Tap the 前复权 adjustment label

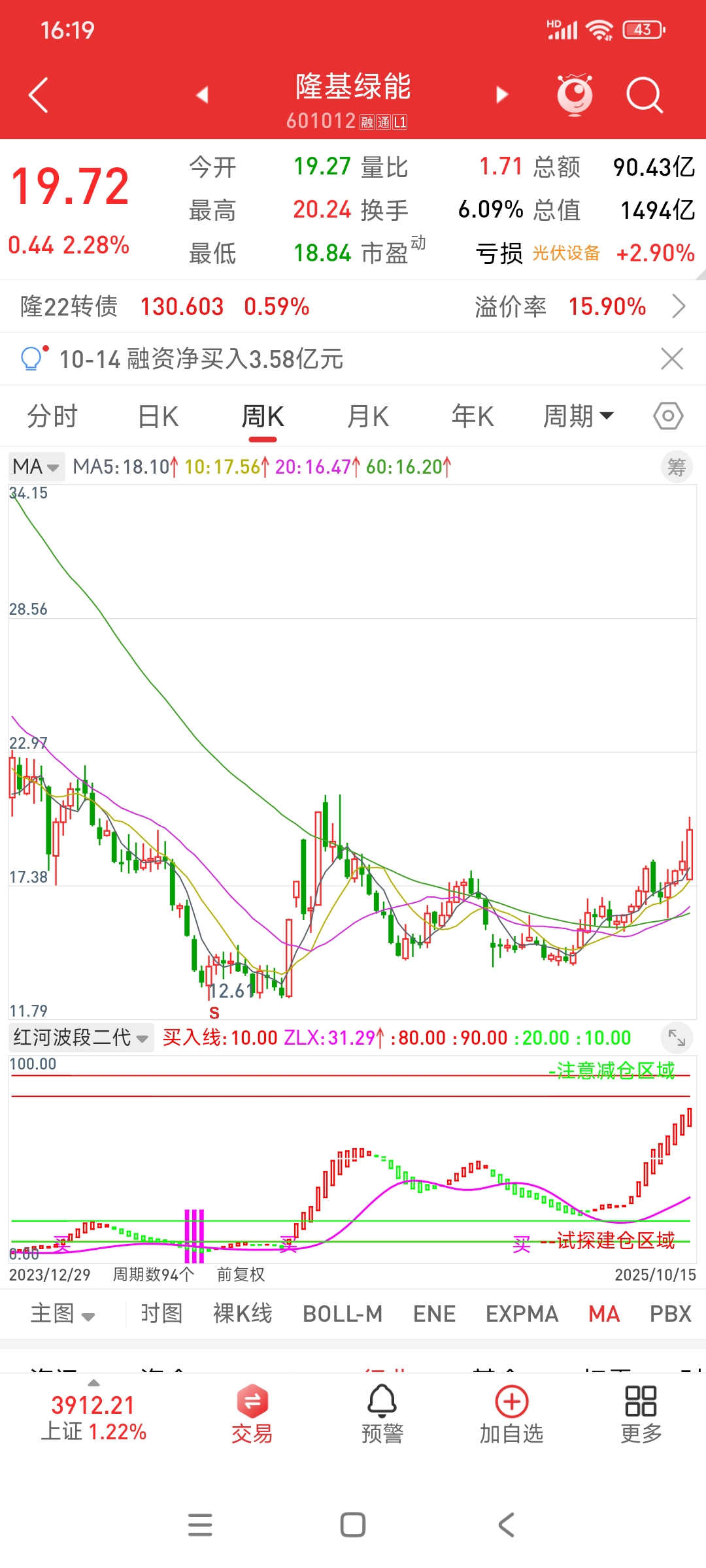point(241,1274)
